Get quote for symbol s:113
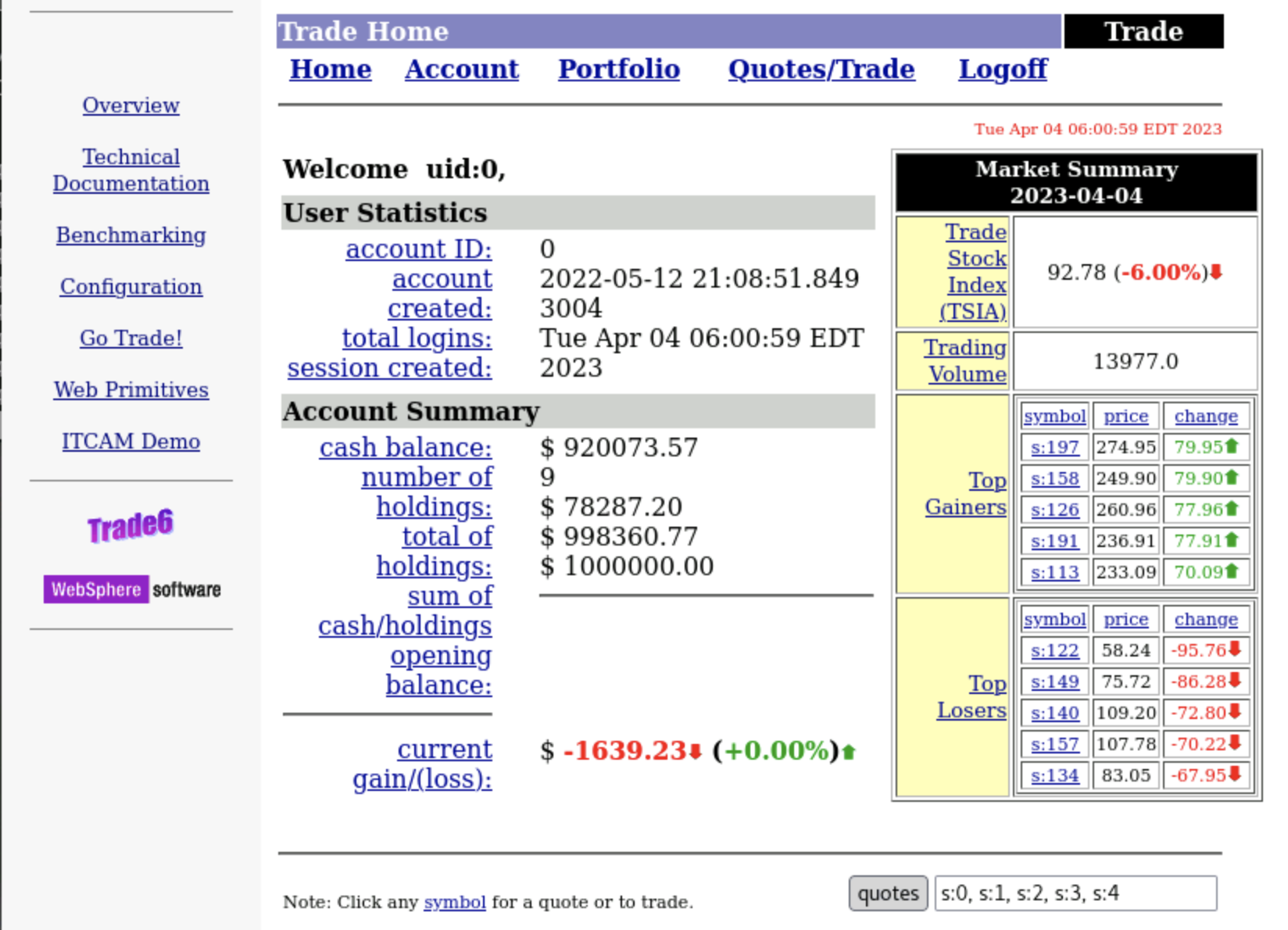Screen dimensions: 1288x930 pos(1055,572)
